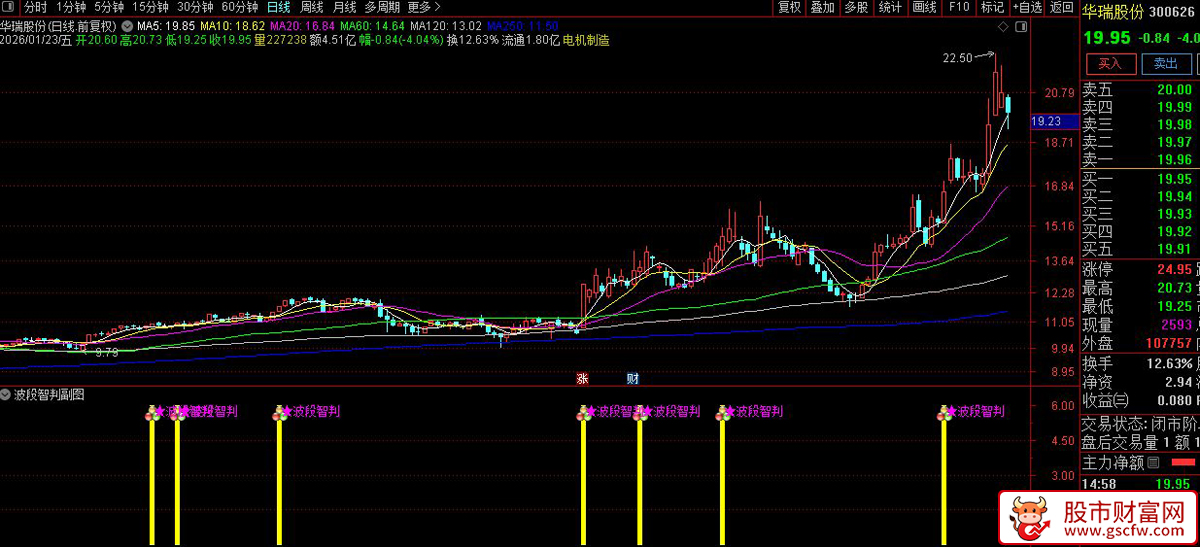
Task: Select the 60分钟 period
Action: (x=239, y=7)
